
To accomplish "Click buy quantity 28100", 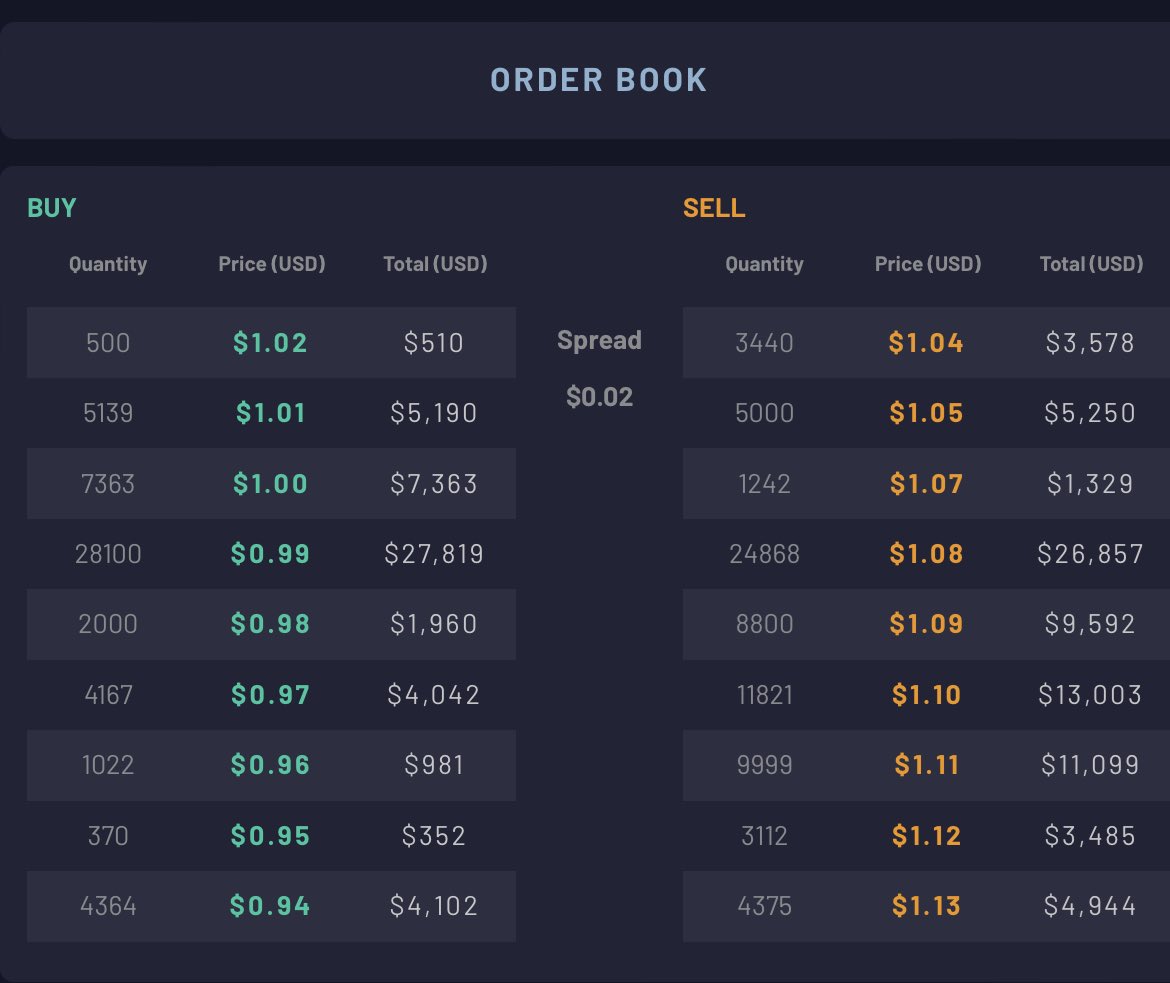I will coord(108,554).
